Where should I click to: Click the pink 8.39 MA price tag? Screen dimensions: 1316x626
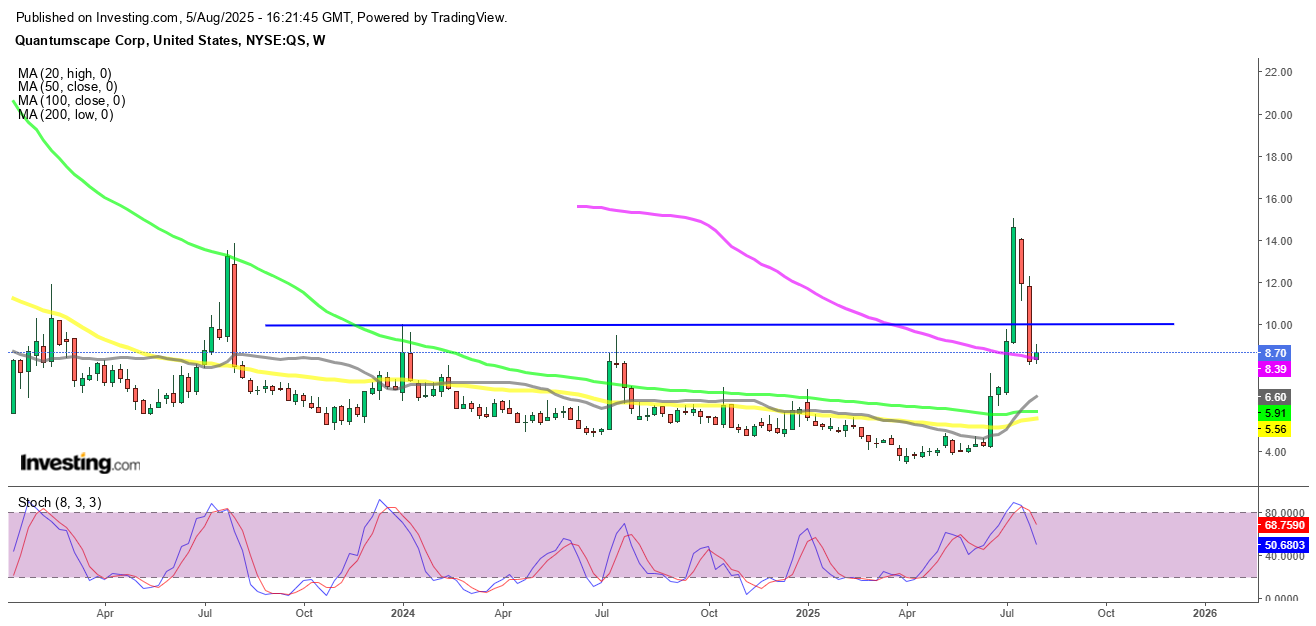[x=1275, y=368]
